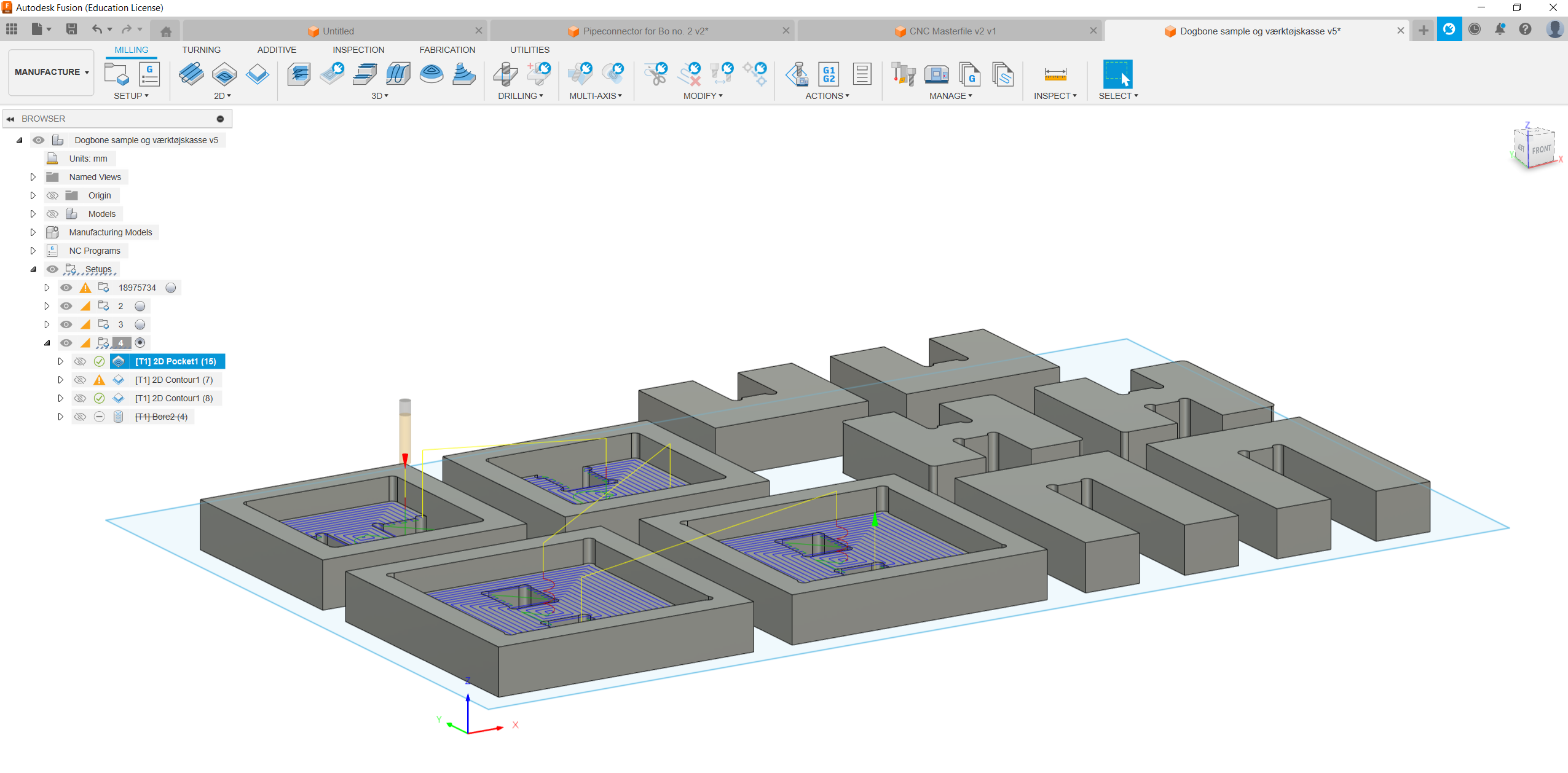1568x773 pixels.
Task: Open the Tool Library icon
Action: (904, 74)
